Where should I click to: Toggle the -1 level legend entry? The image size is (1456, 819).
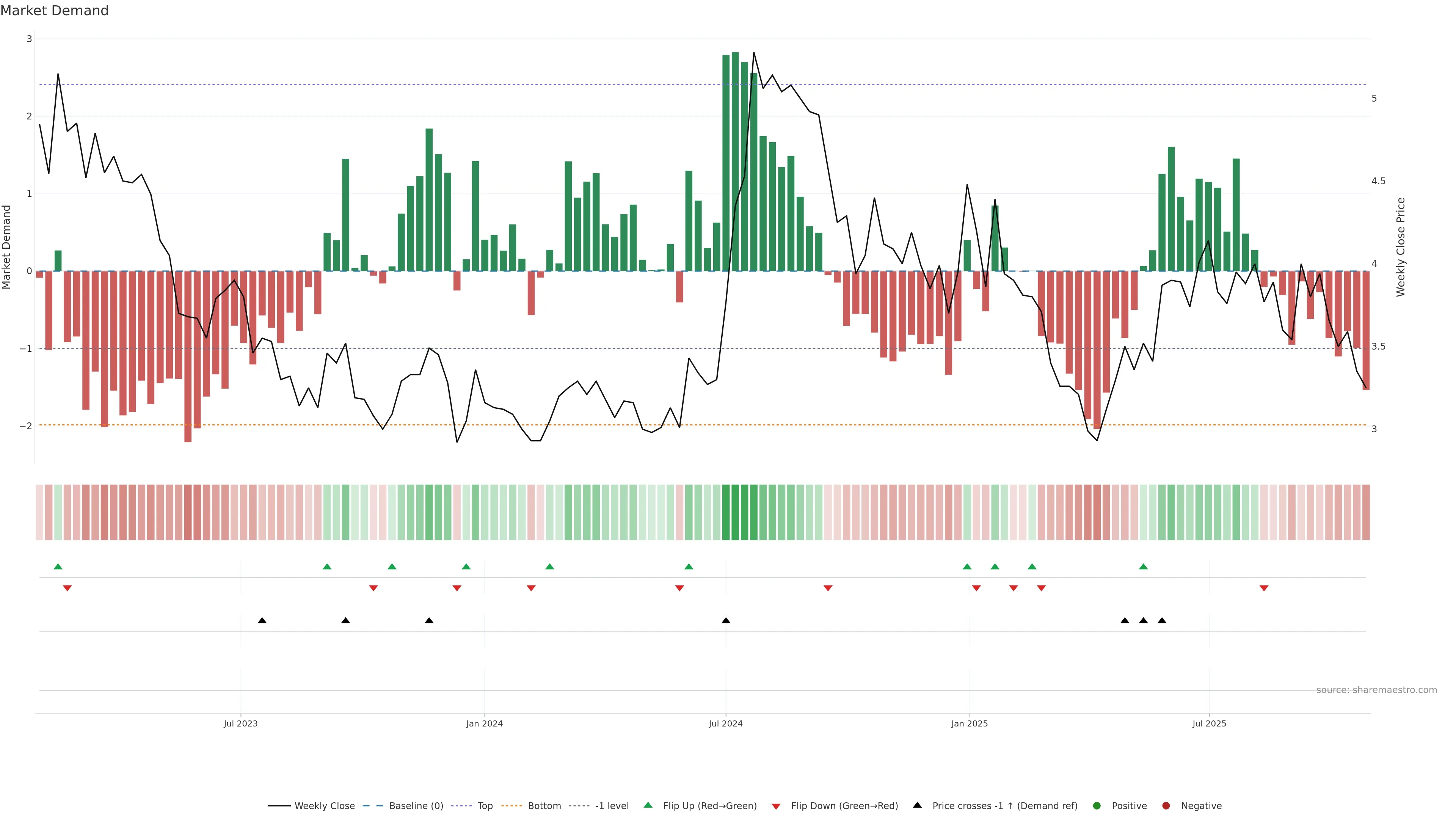click(612, 806)
